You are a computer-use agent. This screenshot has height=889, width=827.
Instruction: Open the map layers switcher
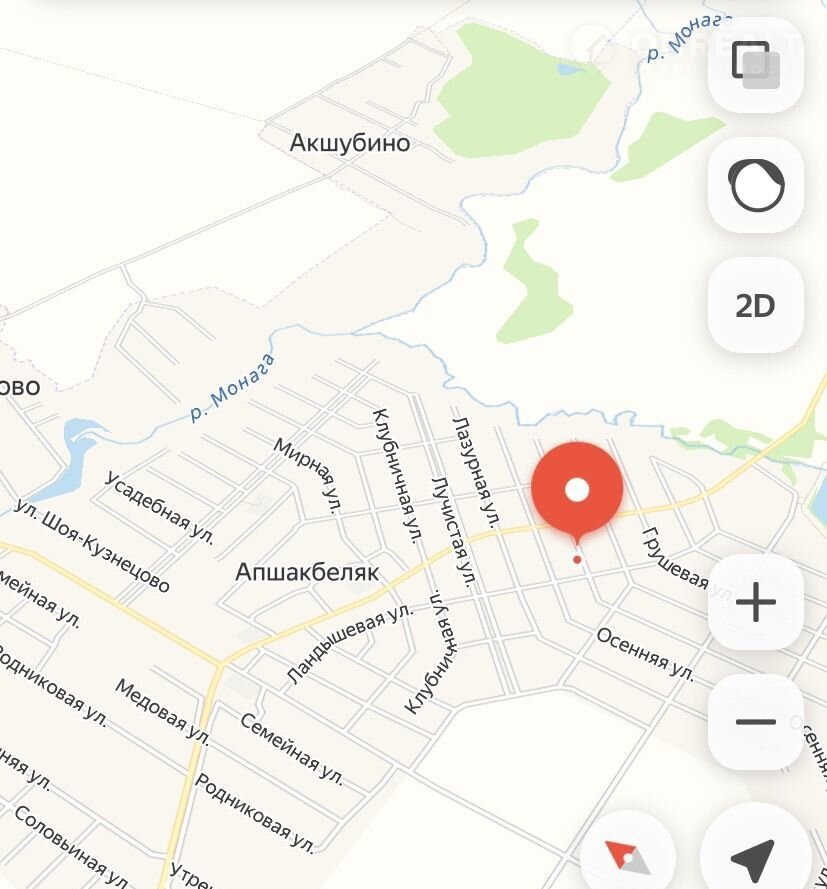tap(756, 65)
